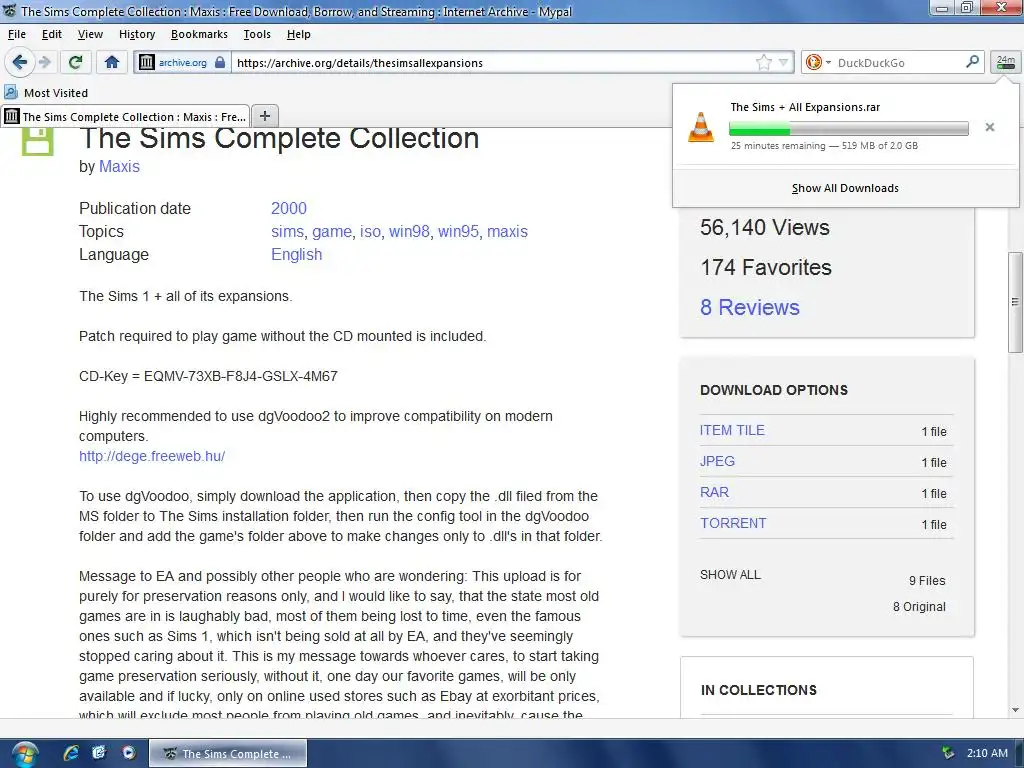Launch Internet Explorer from taskbar
Screen dimensions: 1024x768
click(71, 753)
